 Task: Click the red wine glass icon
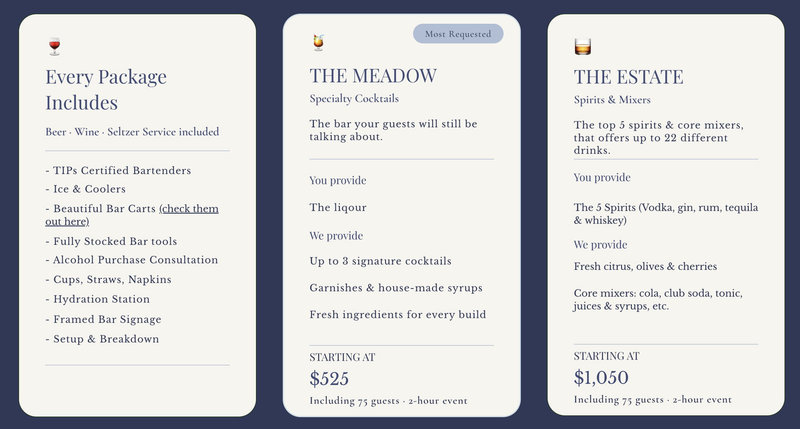click(x=55, y=46)
